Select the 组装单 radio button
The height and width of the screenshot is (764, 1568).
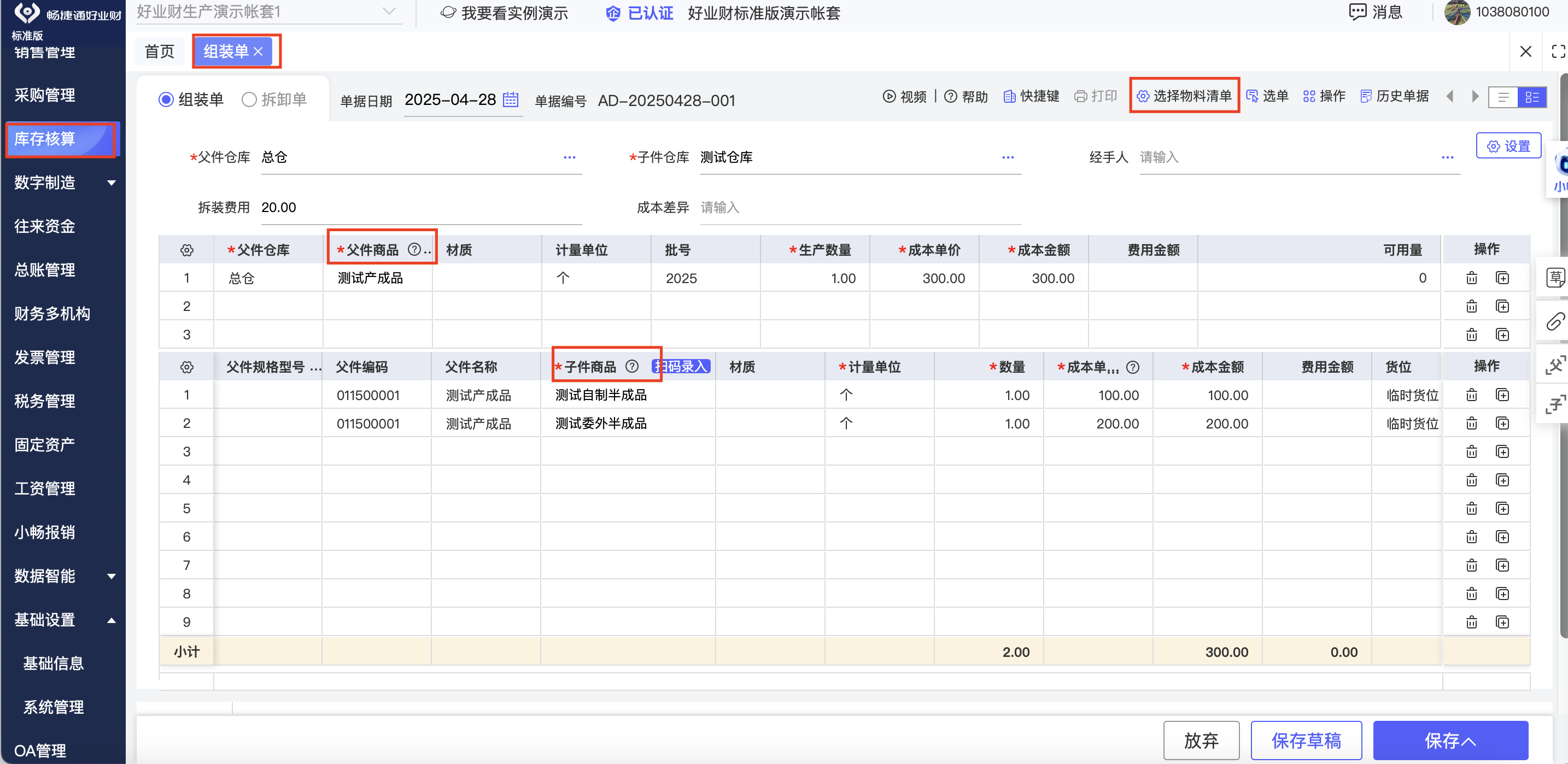pyautogui.click(x=166, y=99)
